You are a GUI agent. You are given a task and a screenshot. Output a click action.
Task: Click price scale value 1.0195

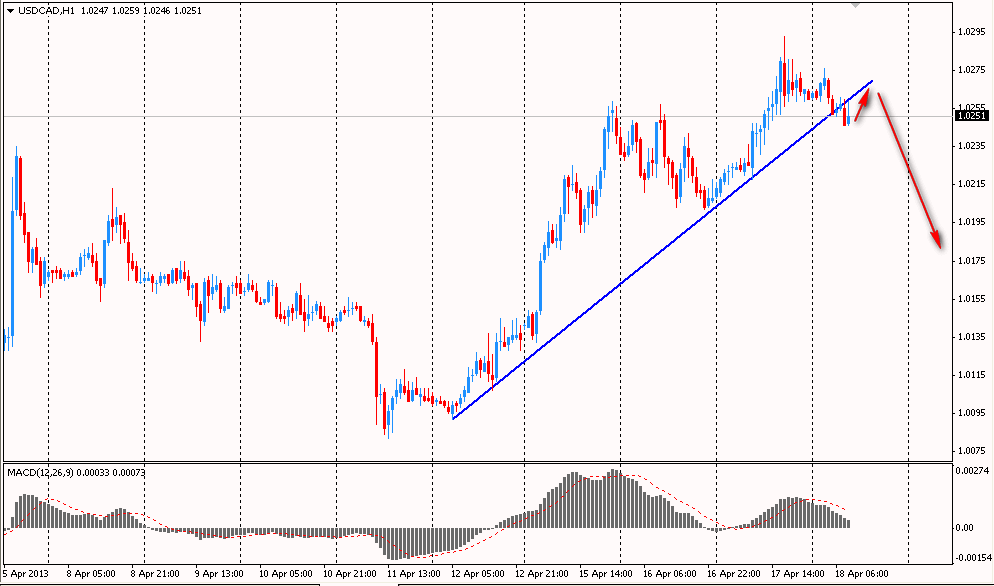point(972,222)
